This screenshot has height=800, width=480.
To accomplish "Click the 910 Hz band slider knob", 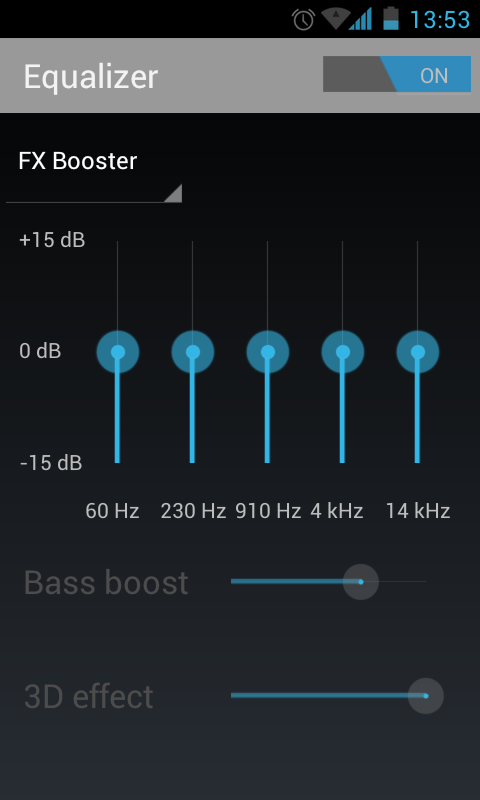I will point(268,352).
